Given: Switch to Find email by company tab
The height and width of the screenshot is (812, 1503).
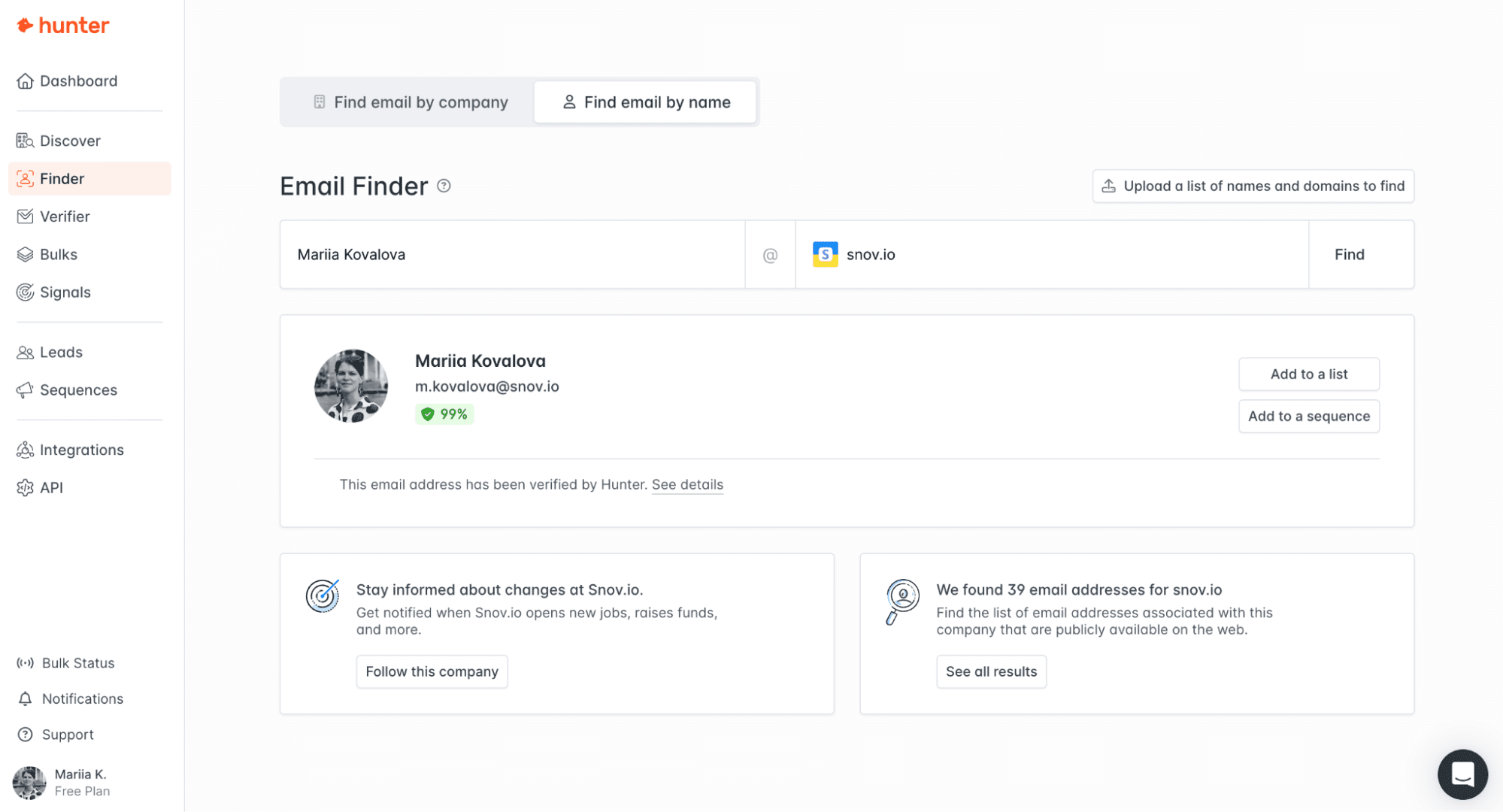Looking at the screenshot, I should (410, 102).
